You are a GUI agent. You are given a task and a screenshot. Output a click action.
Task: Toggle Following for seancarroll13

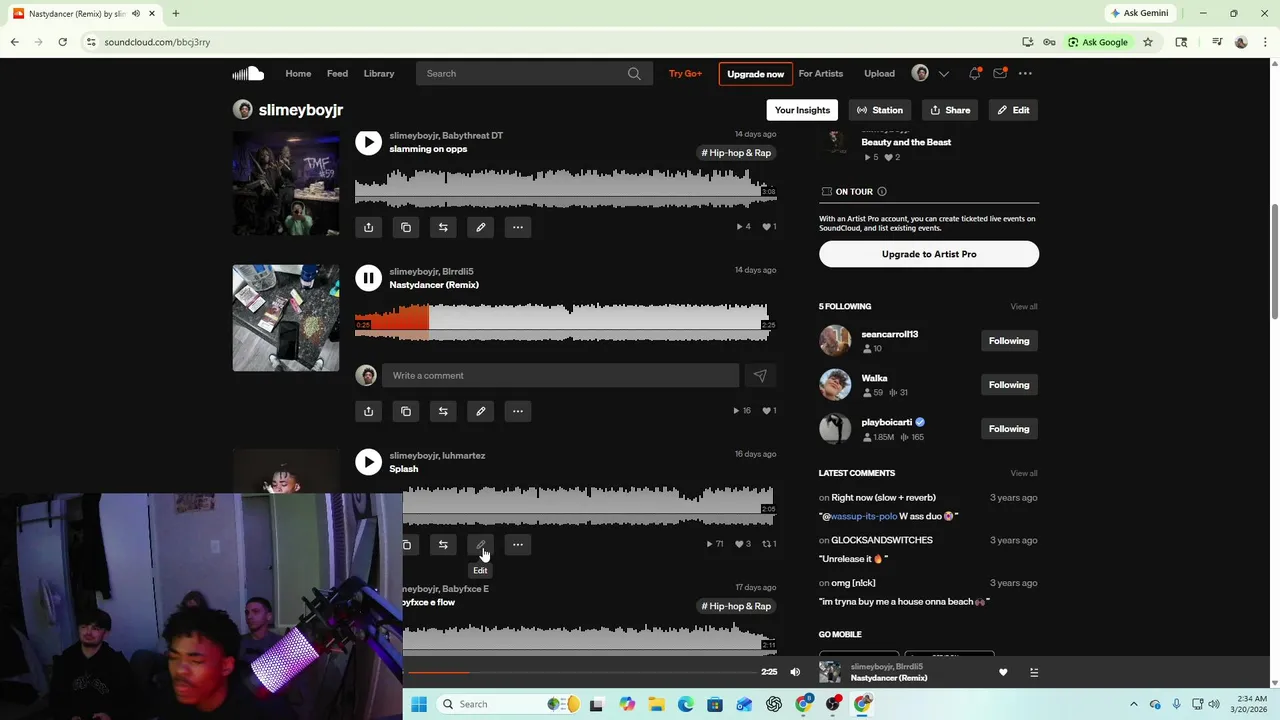pos(1008,341)
